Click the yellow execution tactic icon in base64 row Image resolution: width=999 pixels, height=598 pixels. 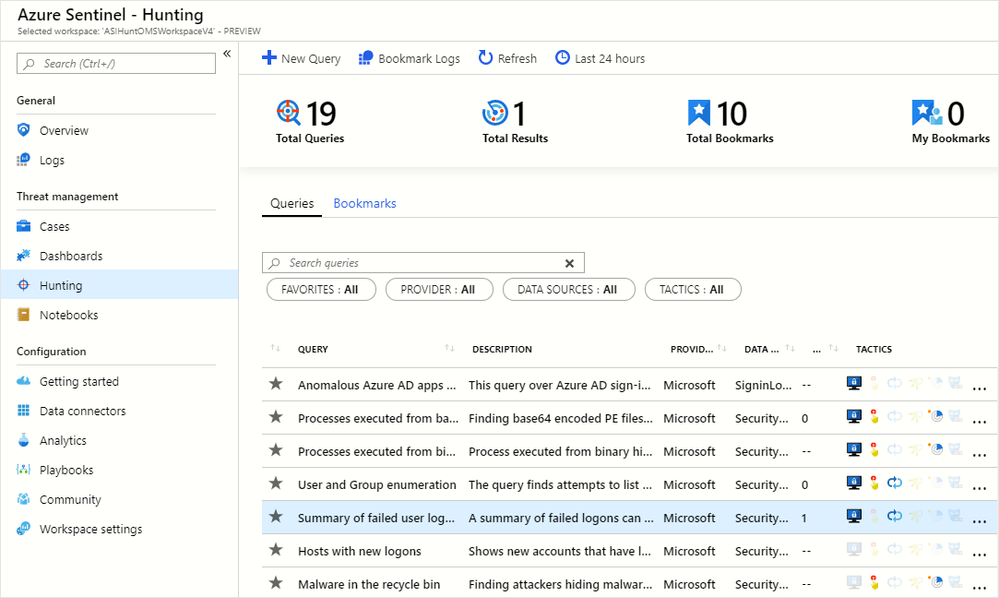874,416
